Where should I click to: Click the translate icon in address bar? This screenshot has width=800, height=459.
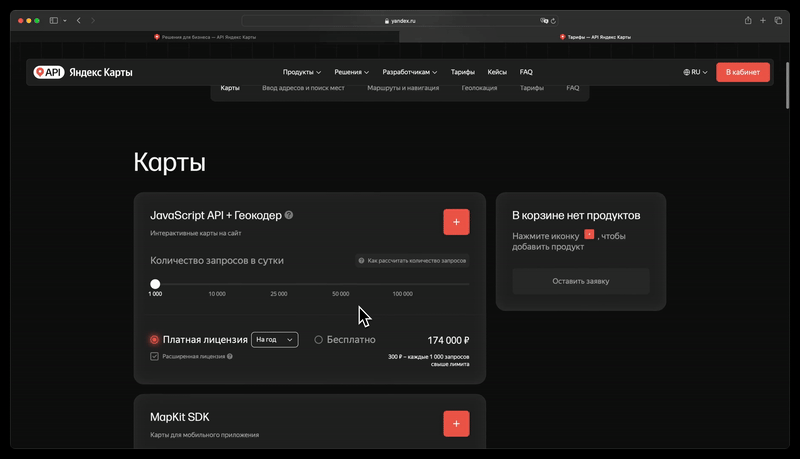click(544, 21)
